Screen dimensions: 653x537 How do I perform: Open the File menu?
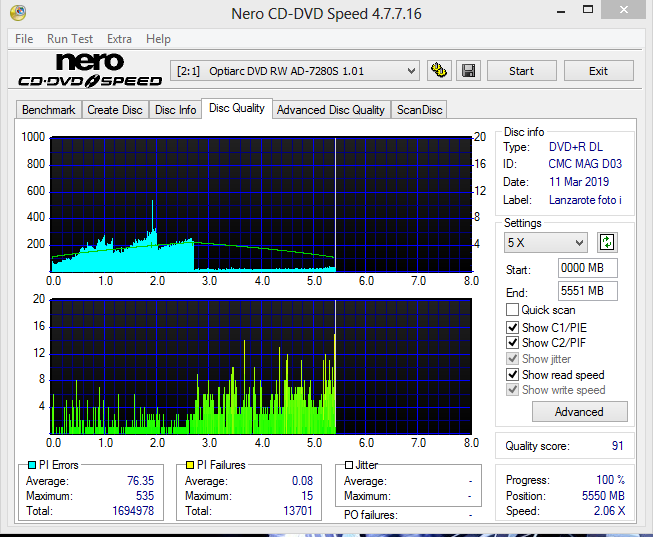[24, 39]
